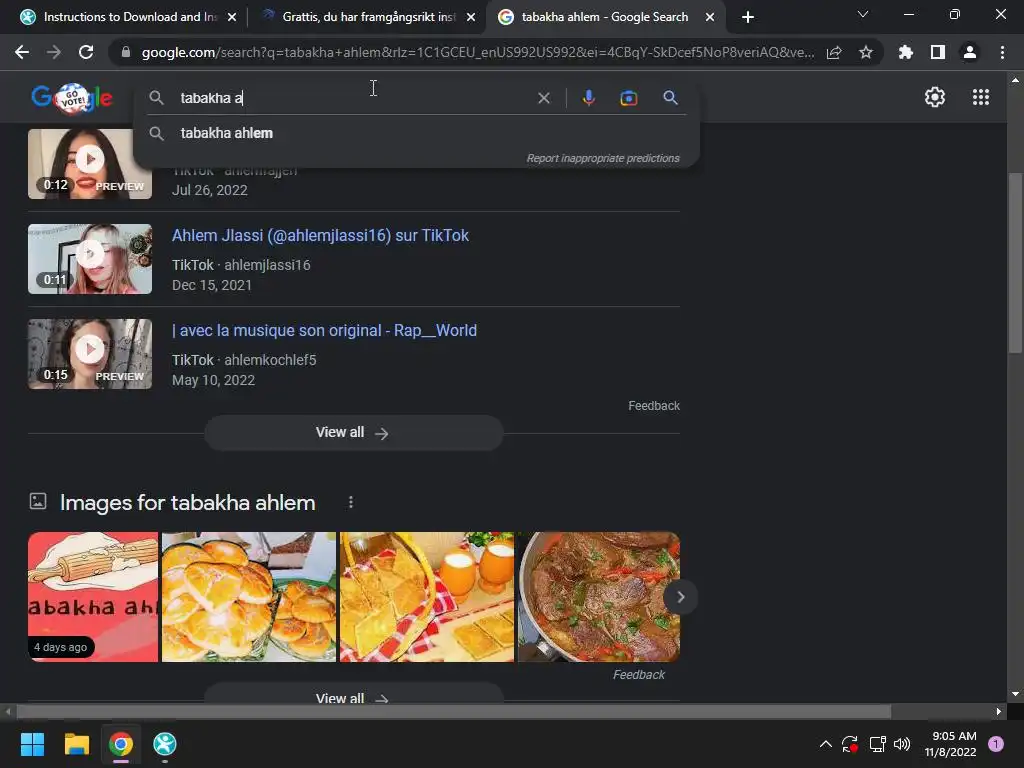Open the sync status tray icon
This screenshot has height=768, width=1024.
pyautogui.click(x=850, y=744)
